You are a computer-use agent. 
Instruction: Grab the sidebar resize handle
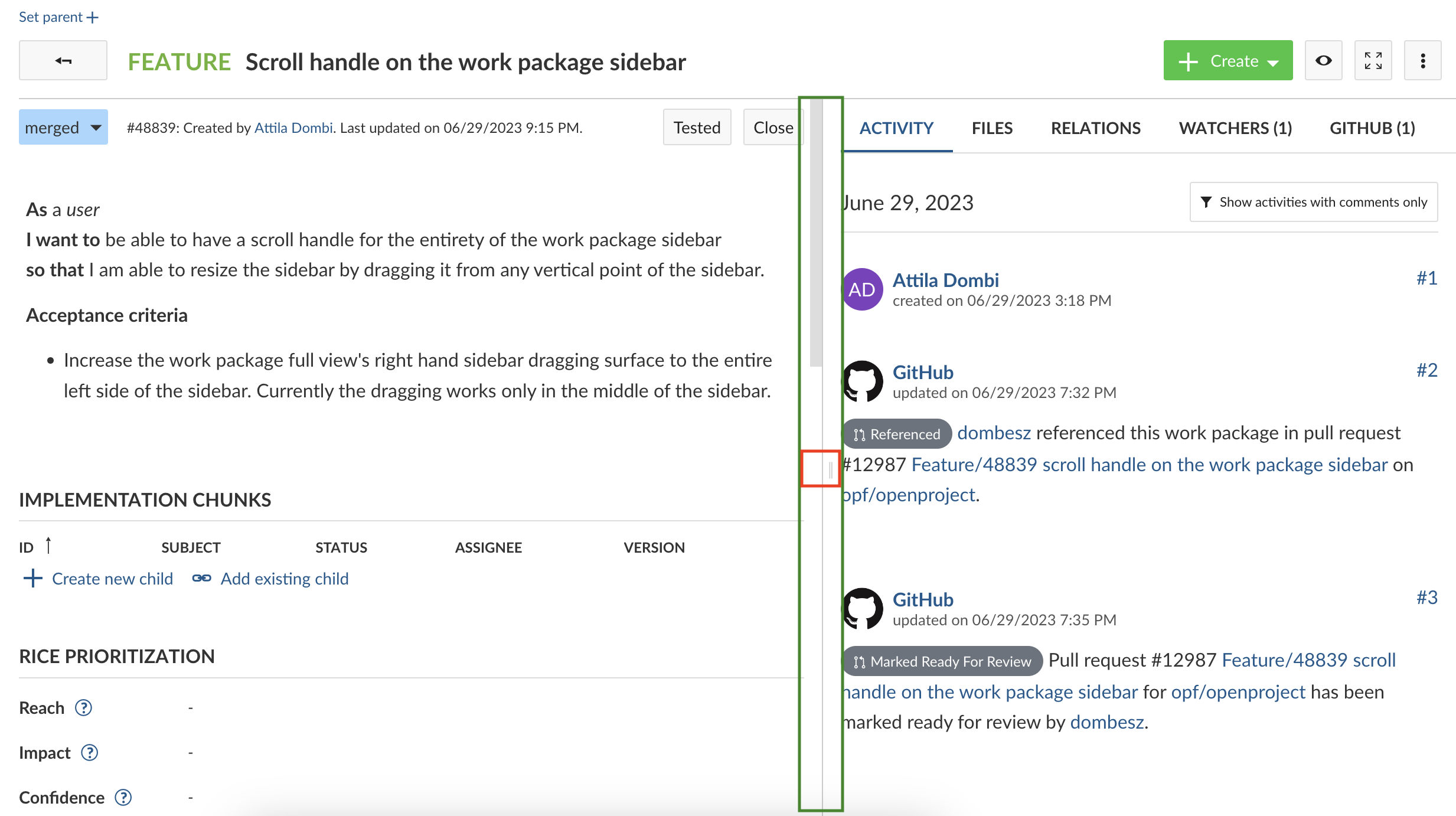click(830, 469)
